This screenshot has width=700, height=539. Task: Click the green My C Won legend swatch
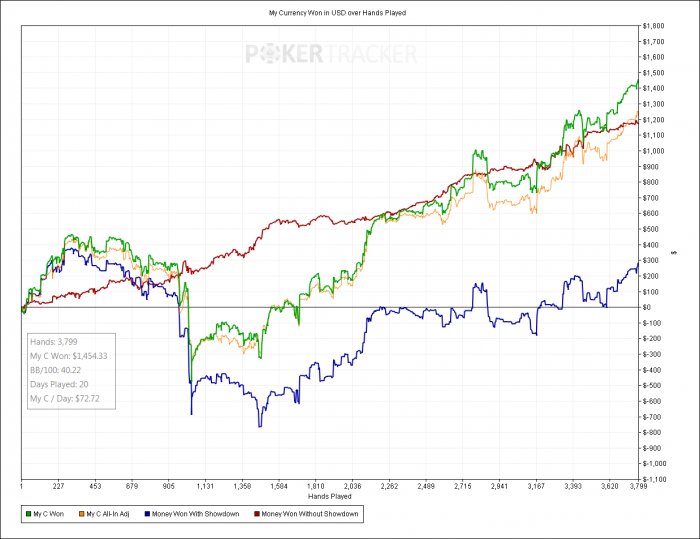coord(29,514)
